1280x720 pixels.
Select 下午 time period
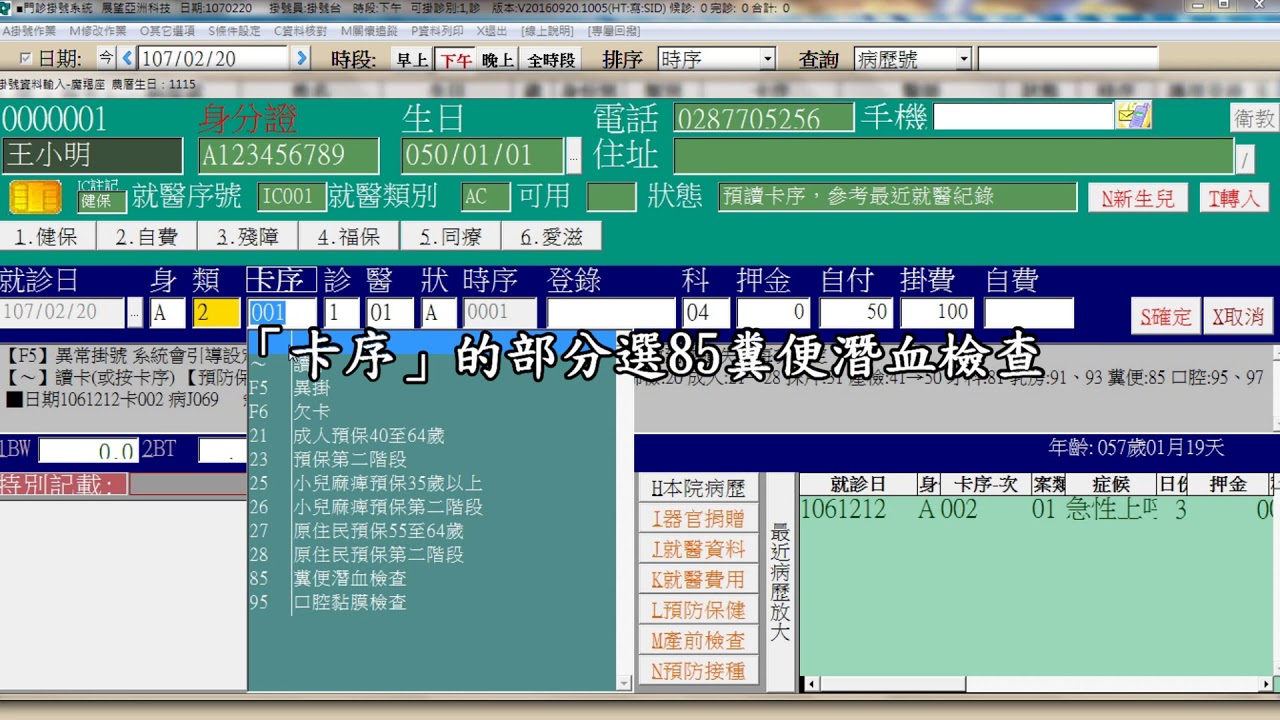[456, 59]
